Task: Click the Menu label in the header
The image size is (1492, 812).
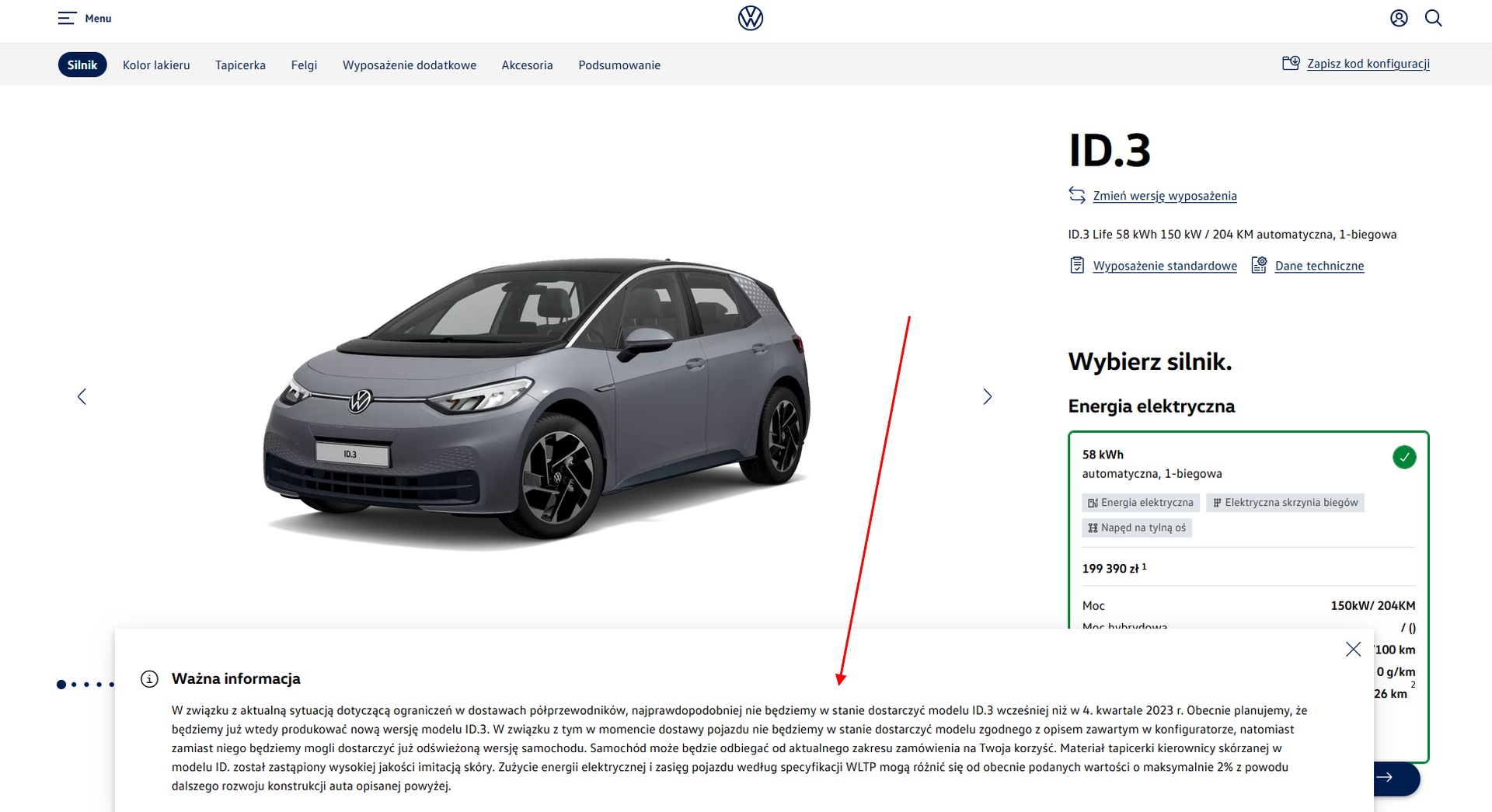Action: click(98, 19)
